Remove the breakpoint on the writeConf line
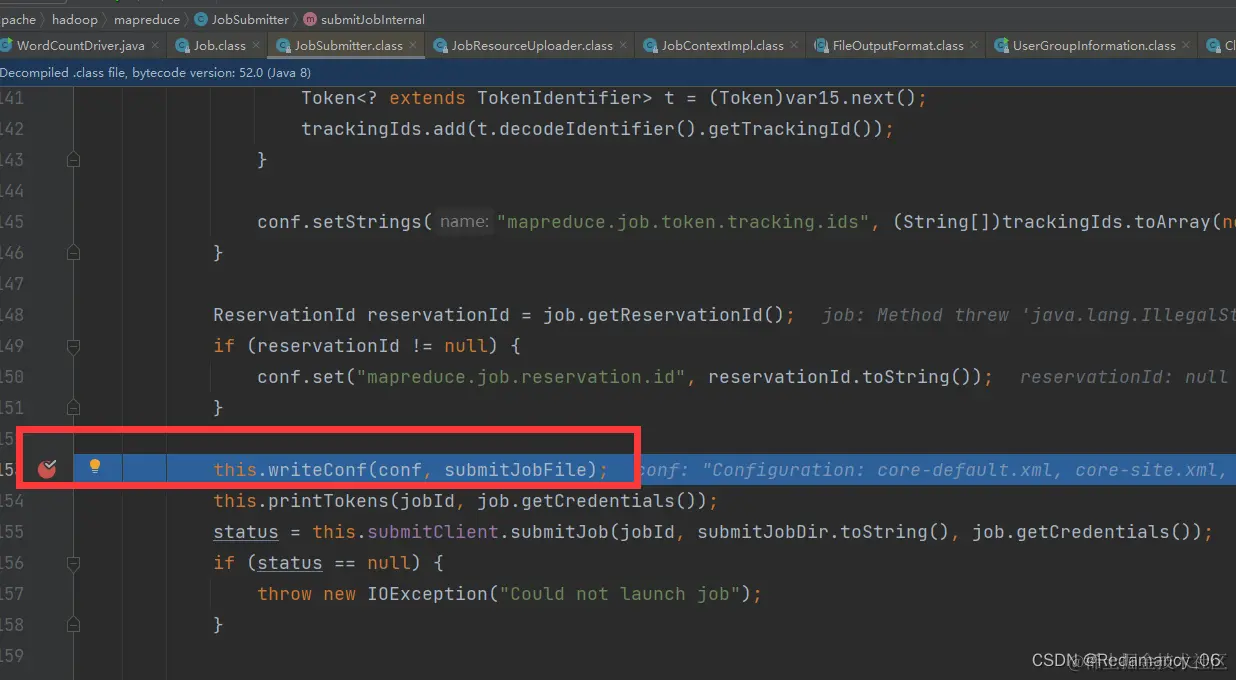This screenshot has width=1236, height=680. coord(47,468)
